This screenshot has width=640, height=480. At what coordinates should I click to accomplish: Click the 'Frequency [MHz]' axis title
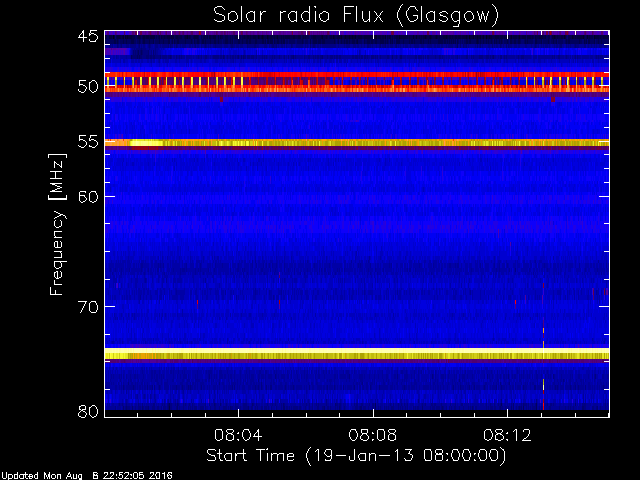point(57,224)
